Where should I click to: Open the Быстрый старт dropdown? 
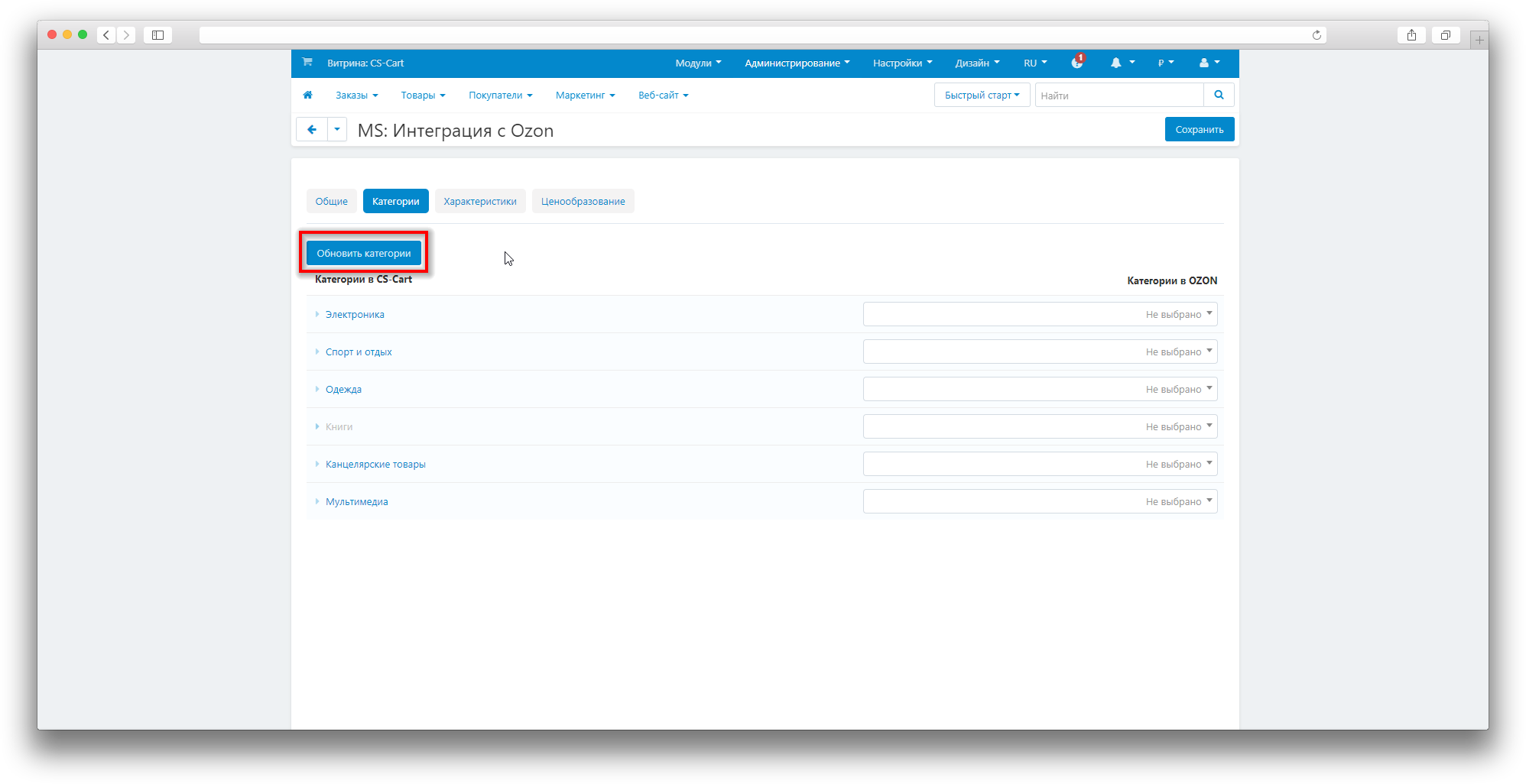[982, 95]
